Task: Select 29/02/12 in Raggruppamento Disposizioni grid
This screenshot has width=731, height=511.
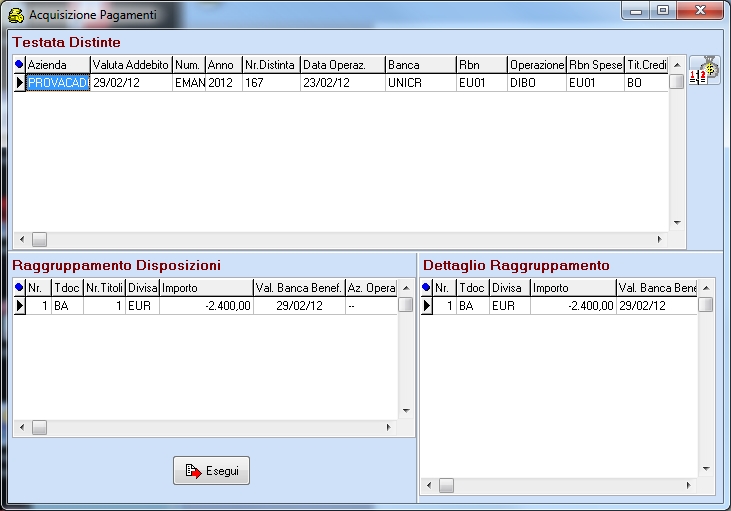Action: (x=299, y=305)
